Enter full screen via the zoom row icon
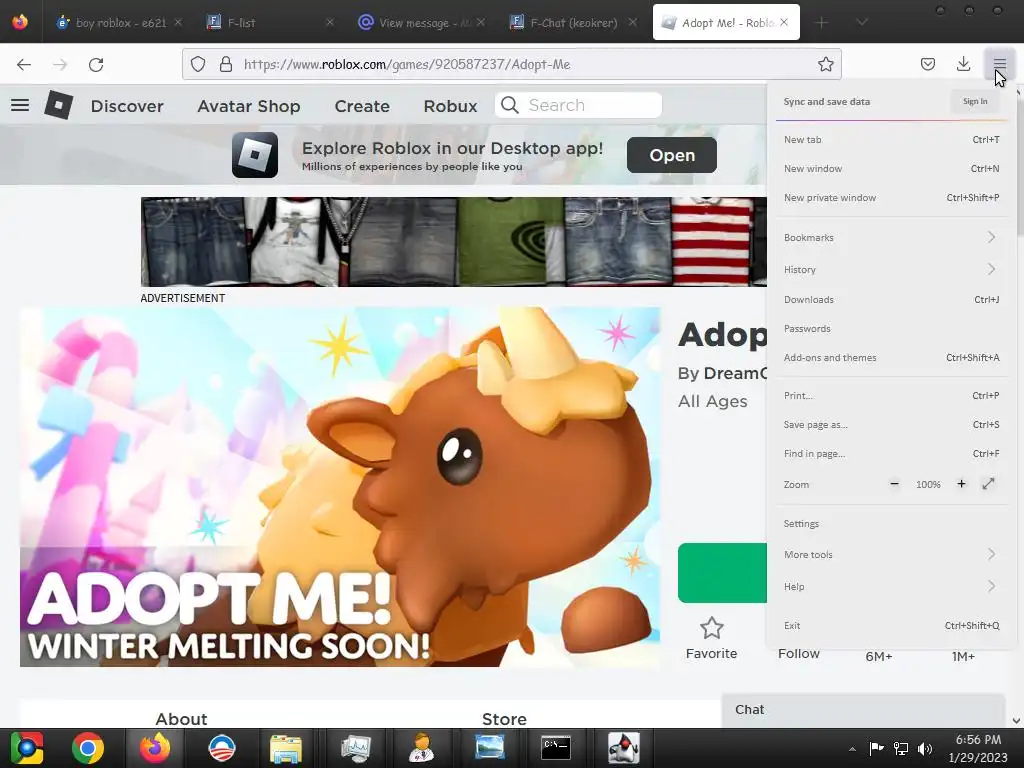Image resolution: width=1024 pixels, height=768 pixels. click(x=988, y=484)
